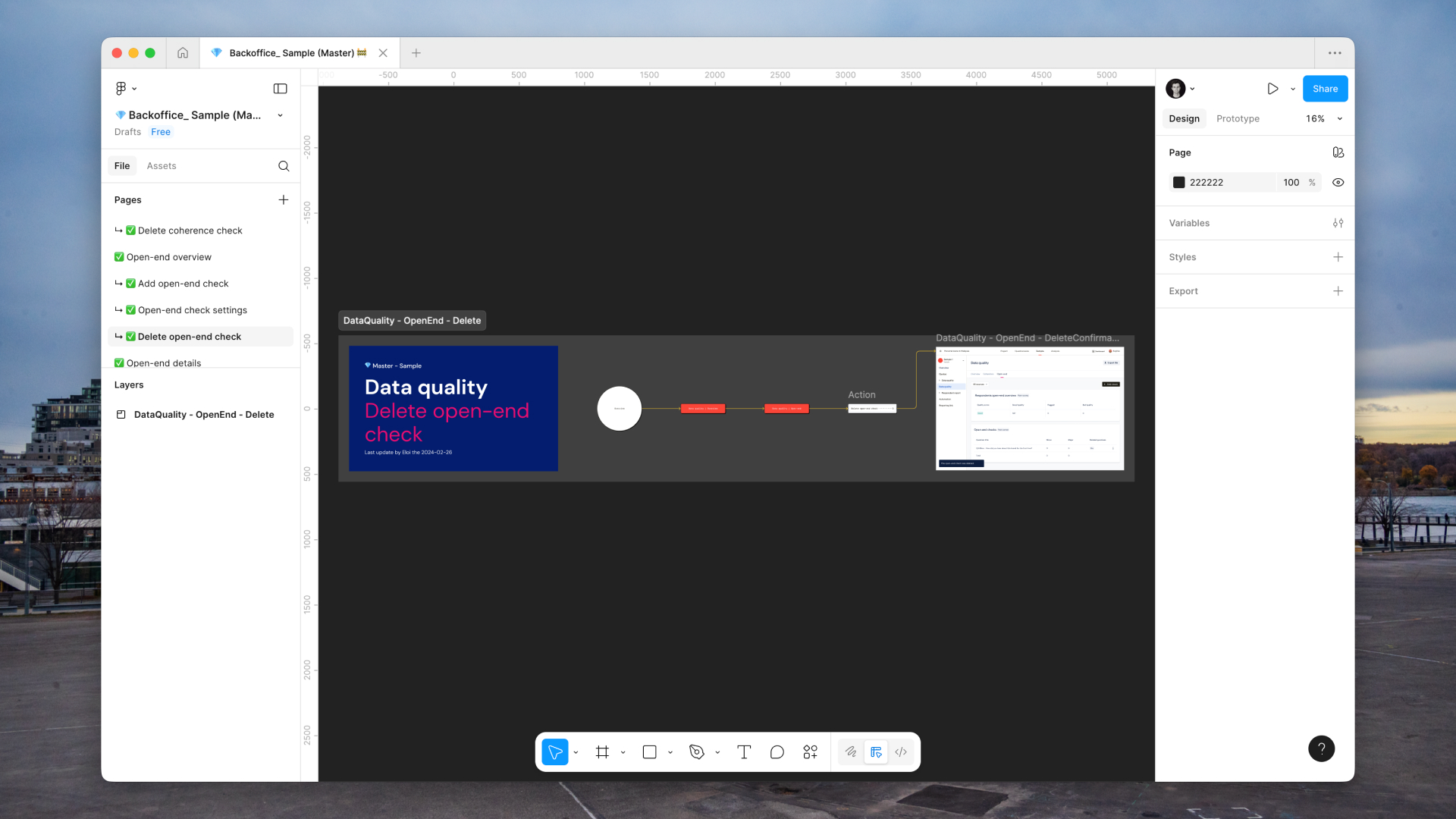
Task: Open the Comment tool
Action: 777,752
